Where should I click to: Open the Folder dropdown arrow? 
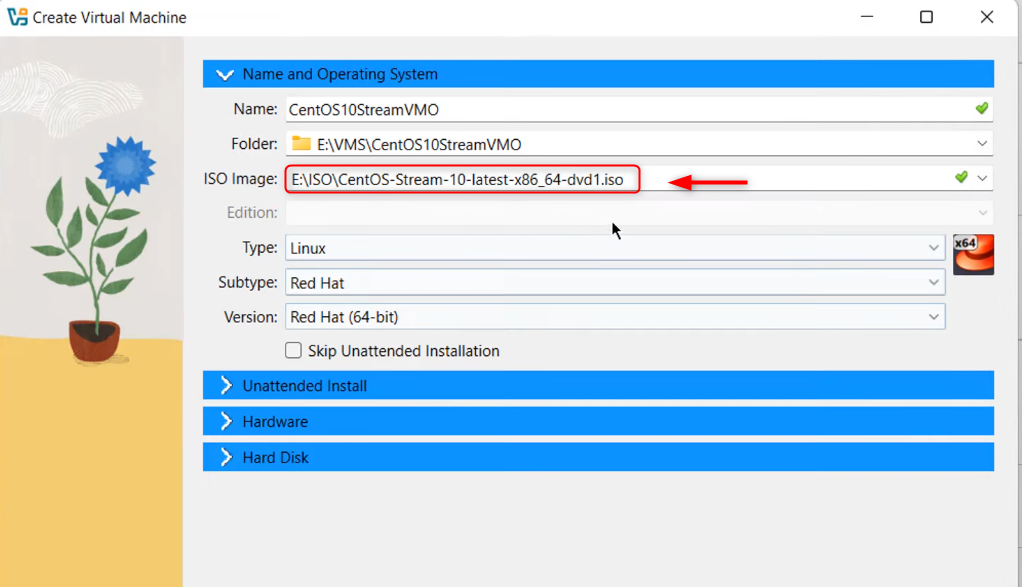pos(981,143)
